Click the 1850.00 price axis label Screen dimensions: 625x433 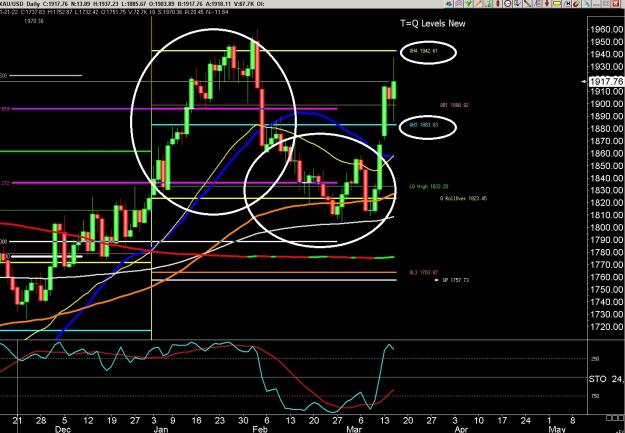(606, 166)
